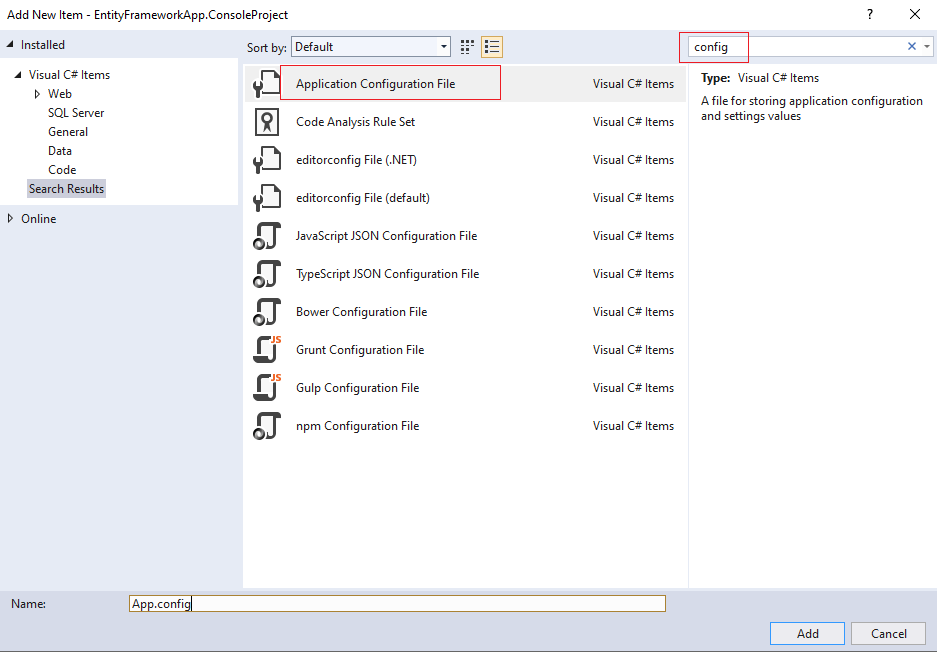Switch to medium icons list view

(x=491, y=46)
